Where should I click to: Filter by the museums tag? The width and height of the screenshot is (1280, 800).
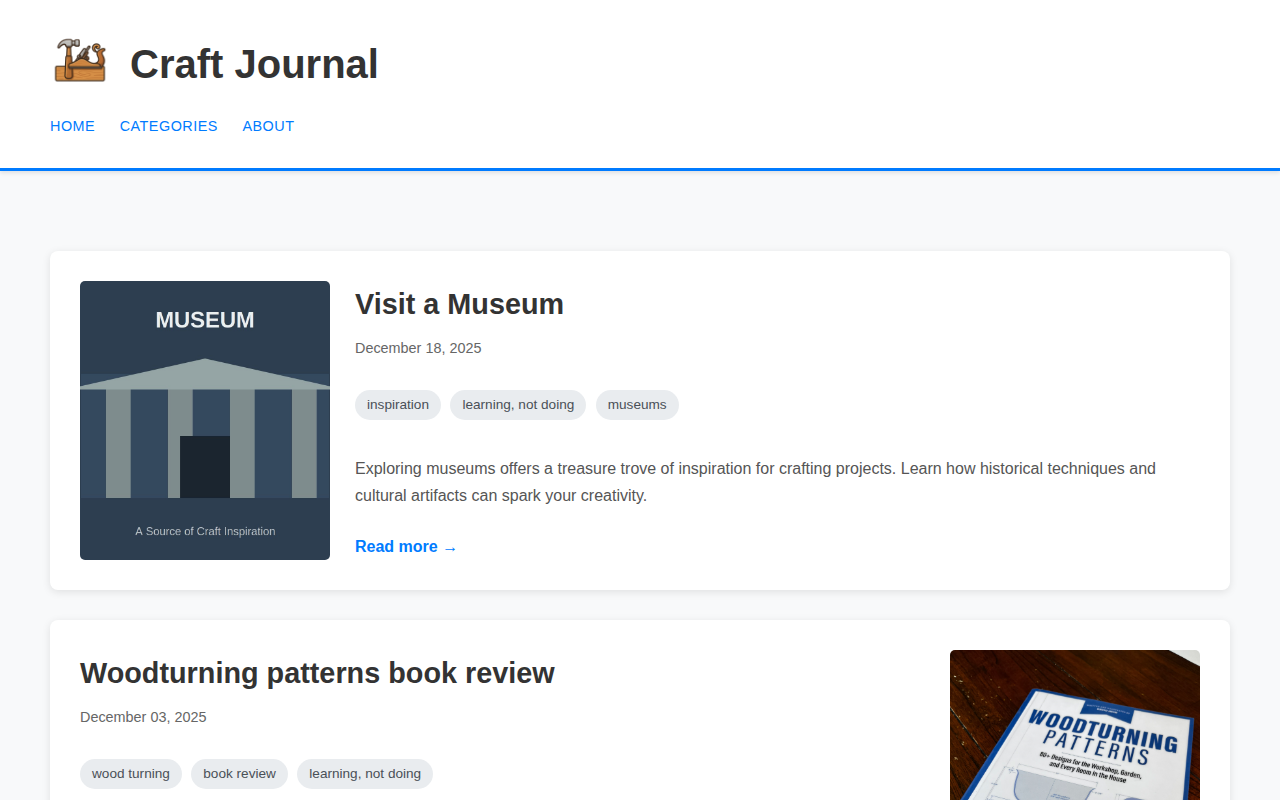pos(637,405)
